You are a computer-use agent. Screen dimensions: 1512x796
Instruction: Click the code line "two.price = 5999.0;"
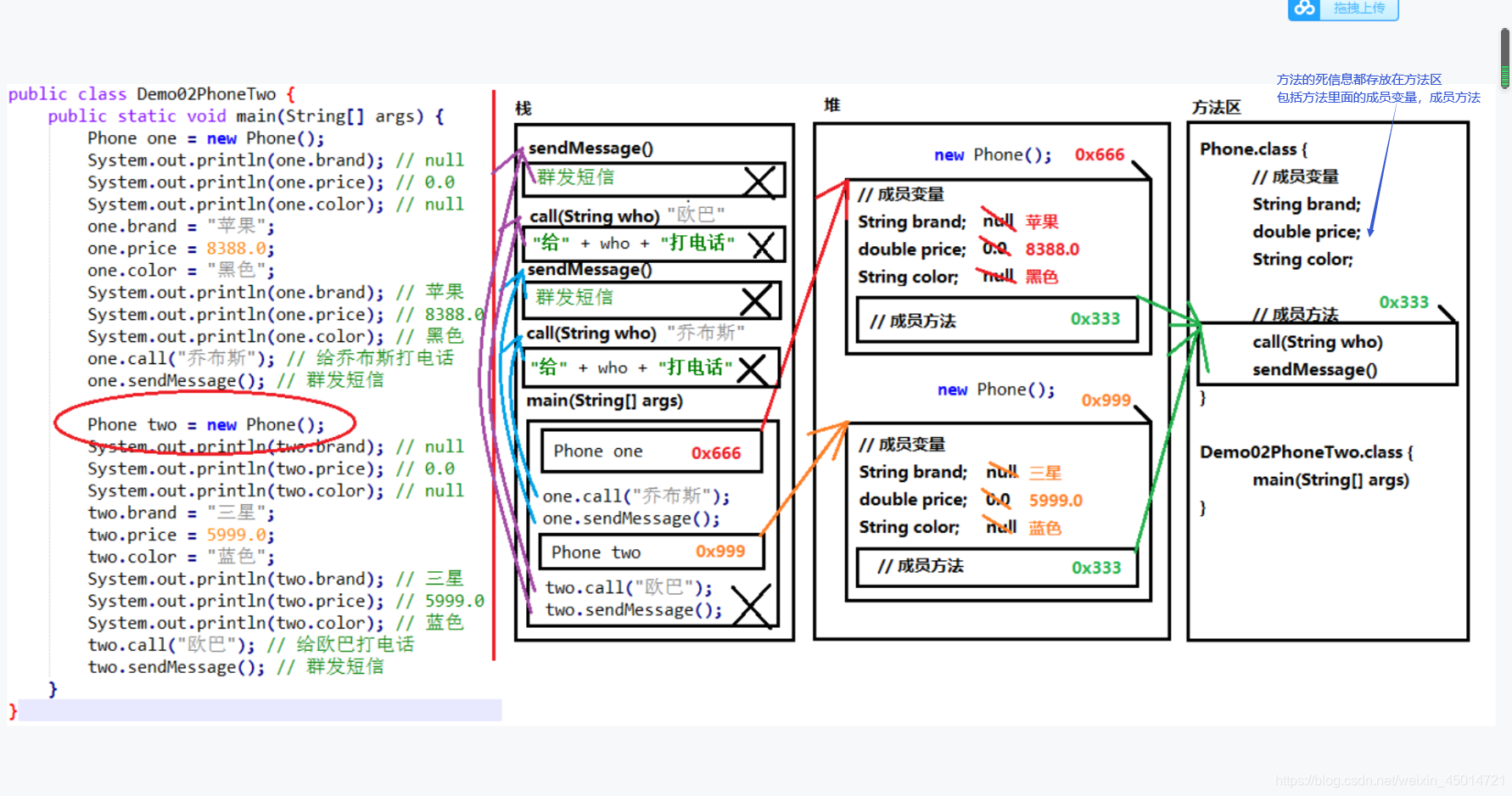[181, 535]
